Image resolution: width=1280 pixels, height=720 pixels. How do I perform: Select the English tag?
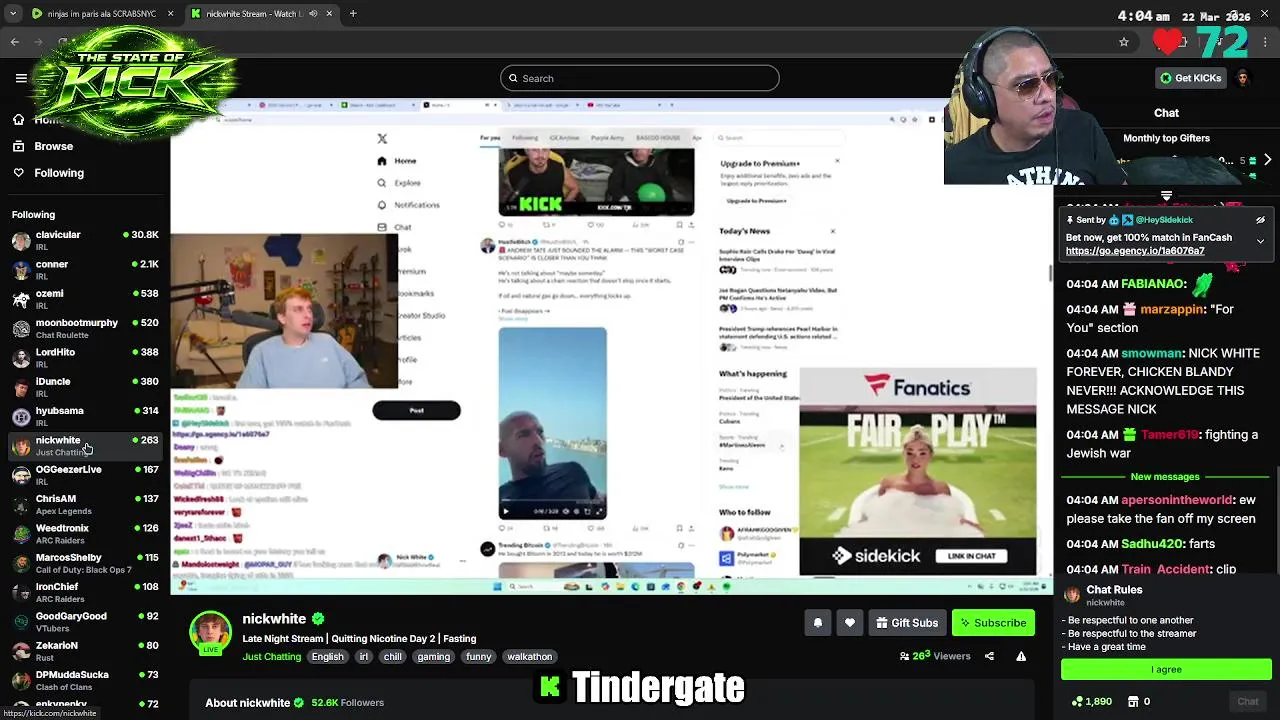click(x=327, y=657)
